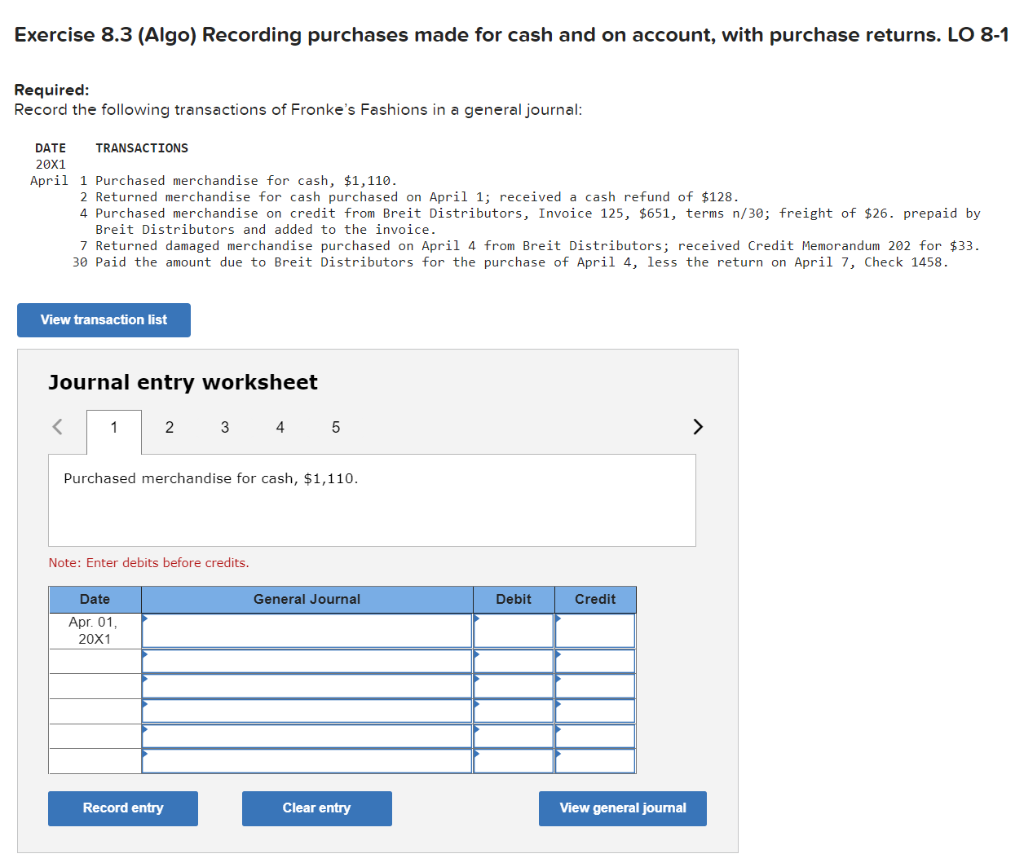Click the second row Debit input cell
The height and width of the screenshot is (867, 1024).
[x=513, y=660]
